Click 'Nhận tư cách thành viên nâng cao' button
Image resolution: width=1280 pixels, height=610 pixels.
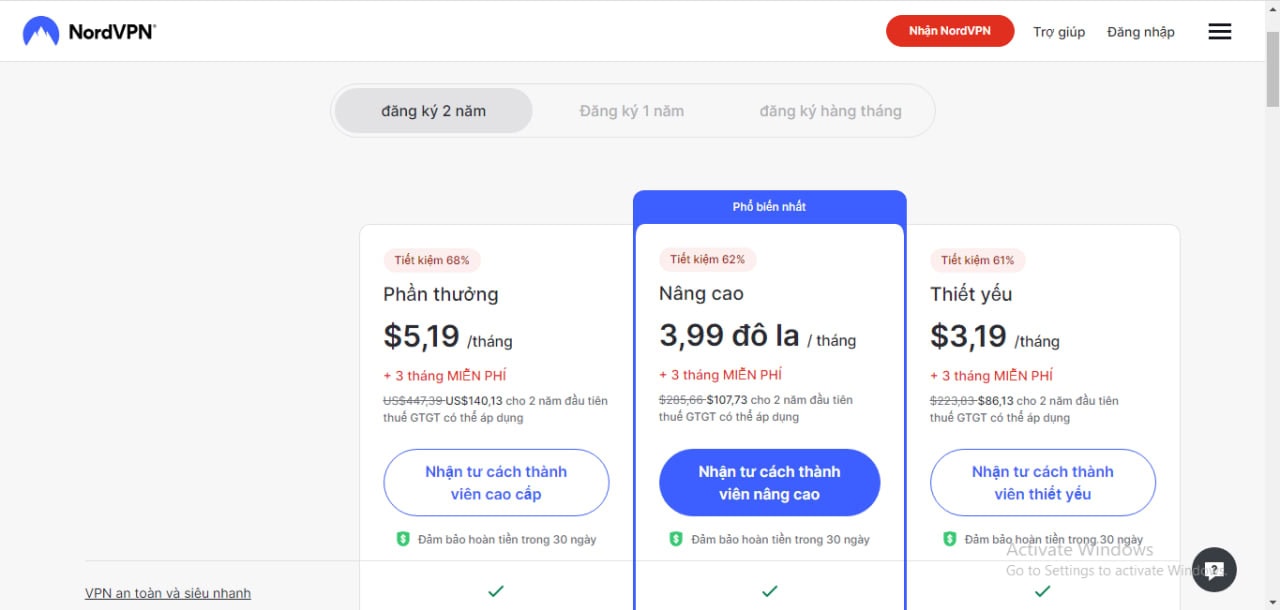click(769, 483)
